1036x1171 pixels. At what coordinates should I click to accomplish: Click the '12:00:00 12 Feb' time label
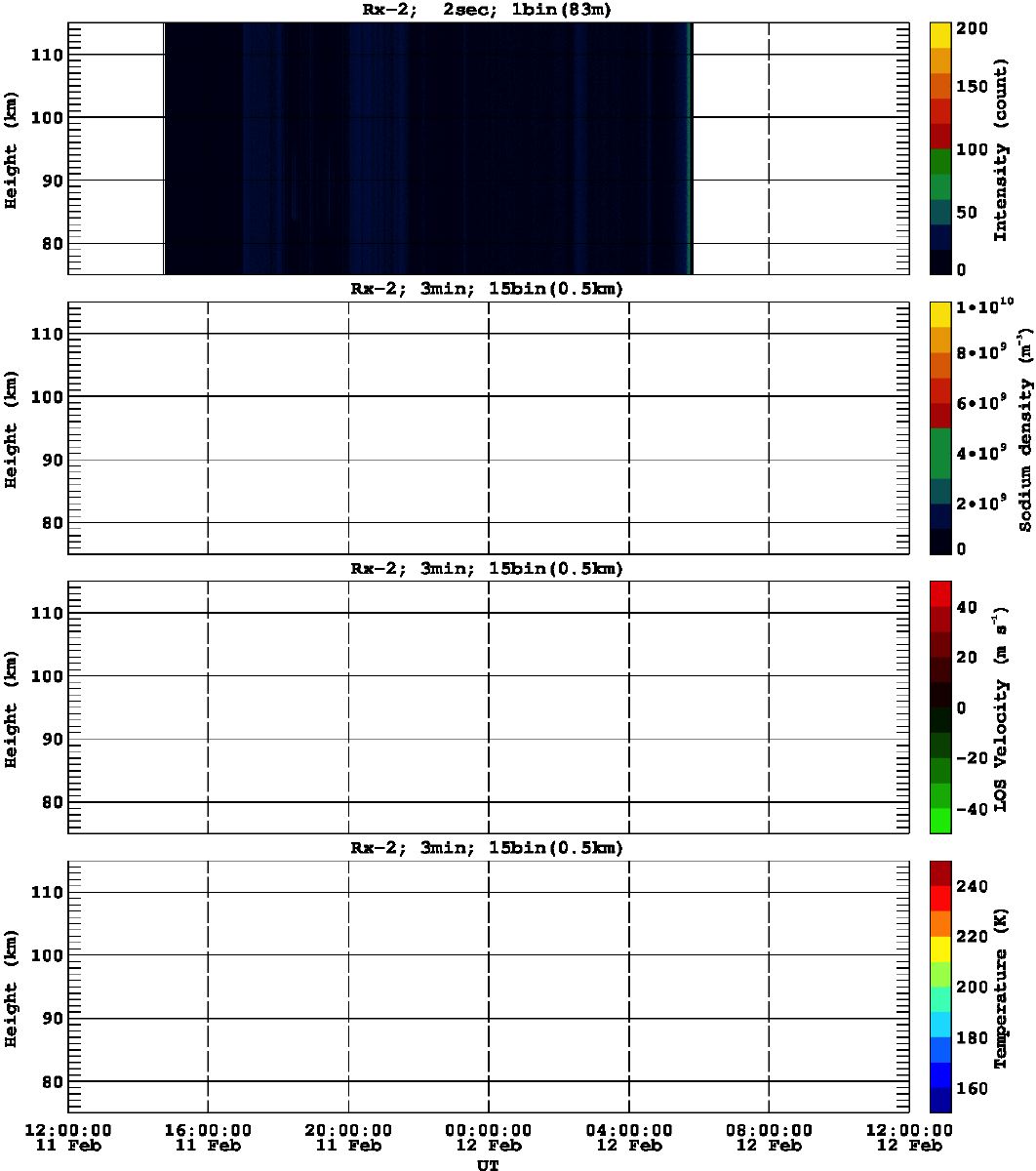click(909, 1137)
